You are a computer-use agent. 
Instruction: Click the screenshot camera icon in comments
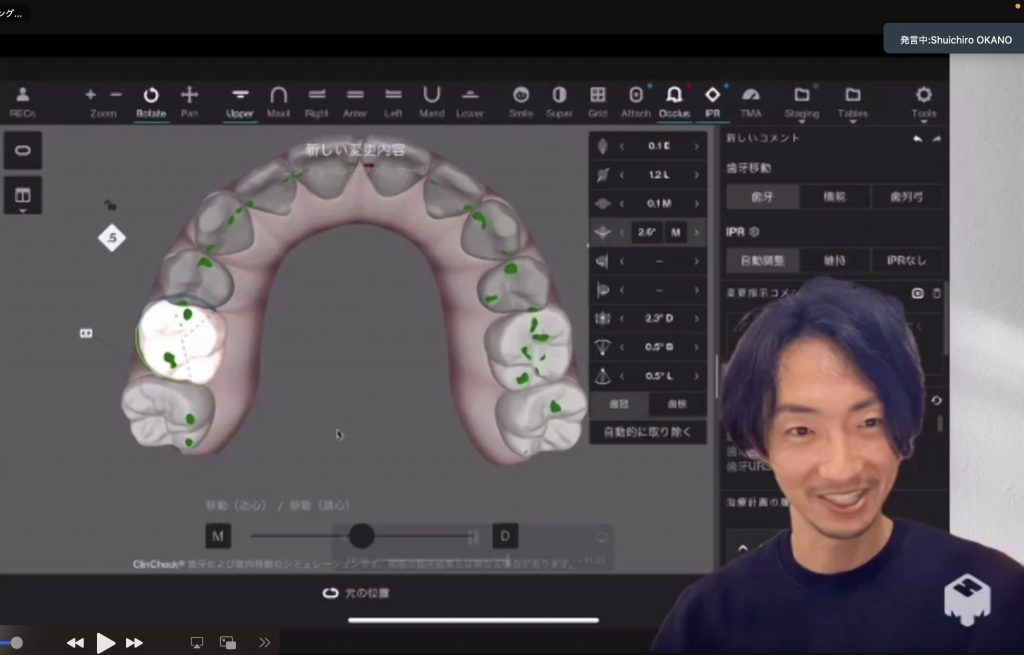pos(918,293)
